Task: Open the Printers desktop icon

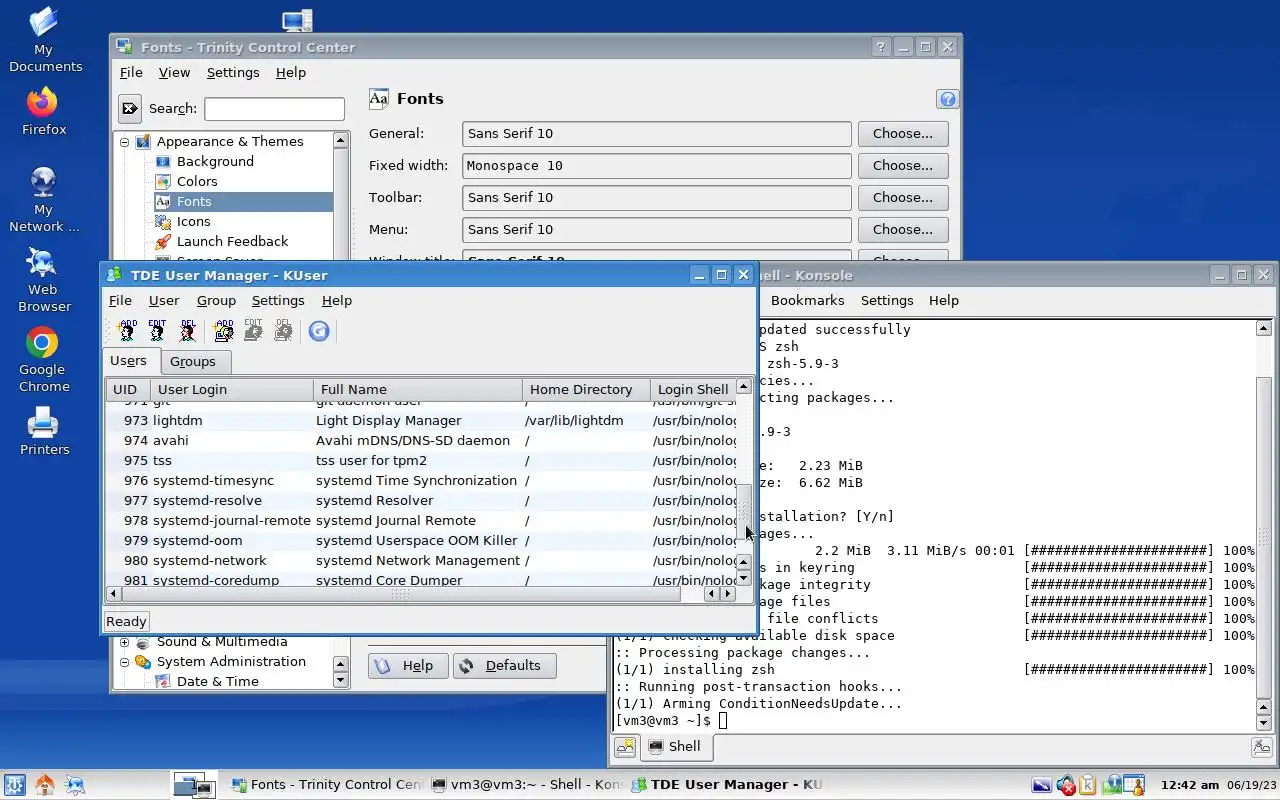Action: point(44,431)
